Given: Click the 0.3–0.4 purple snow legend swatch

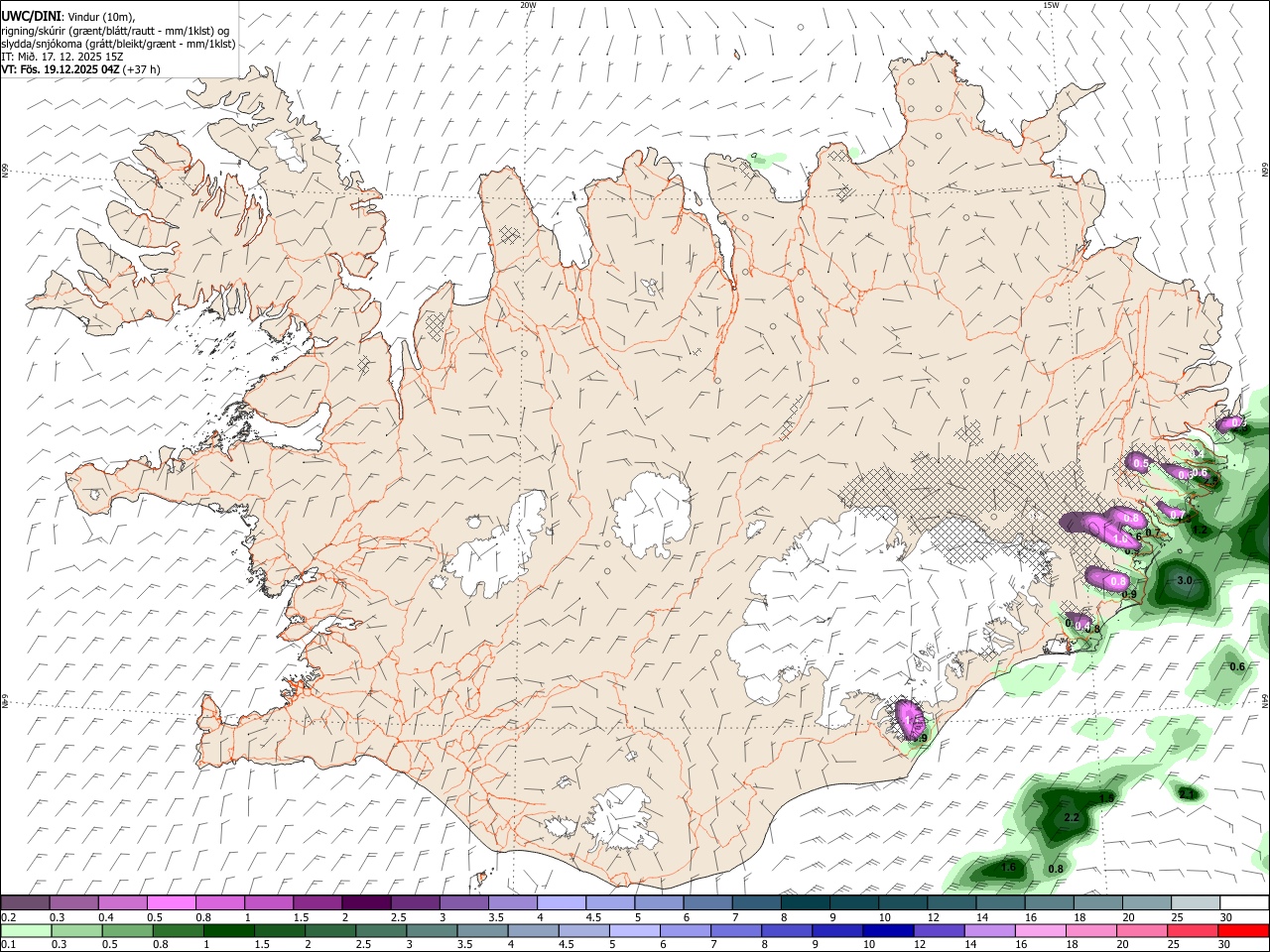Looking at the screenshot, I should point(74,903).
